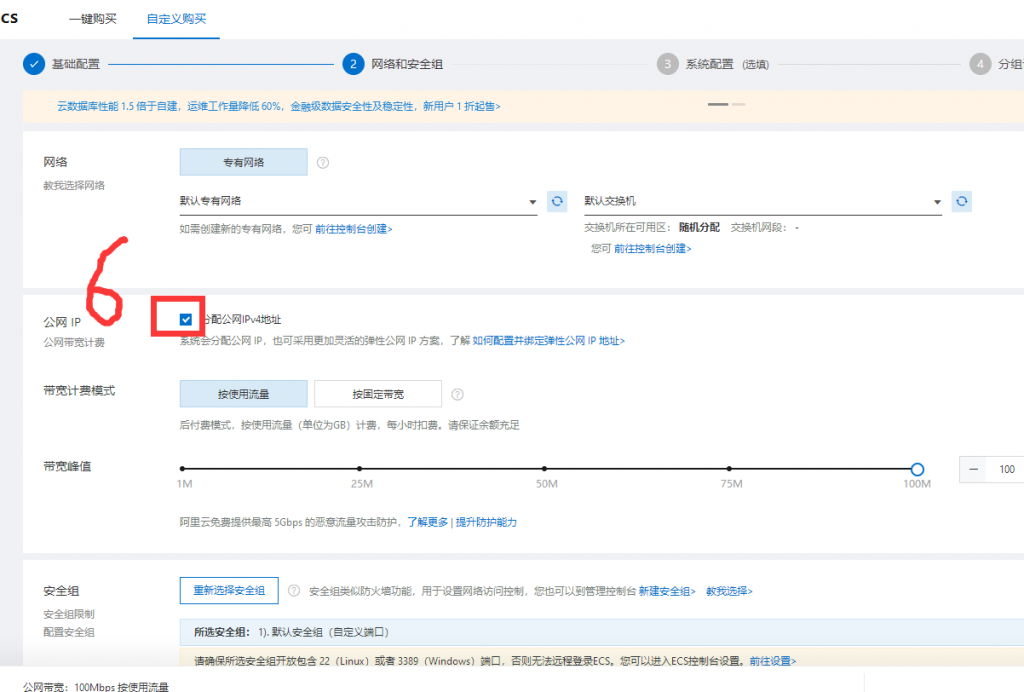The image size is (1024, 692).
Task: Click minus button to decrease bandwidth value
Action: click(973, 469)
